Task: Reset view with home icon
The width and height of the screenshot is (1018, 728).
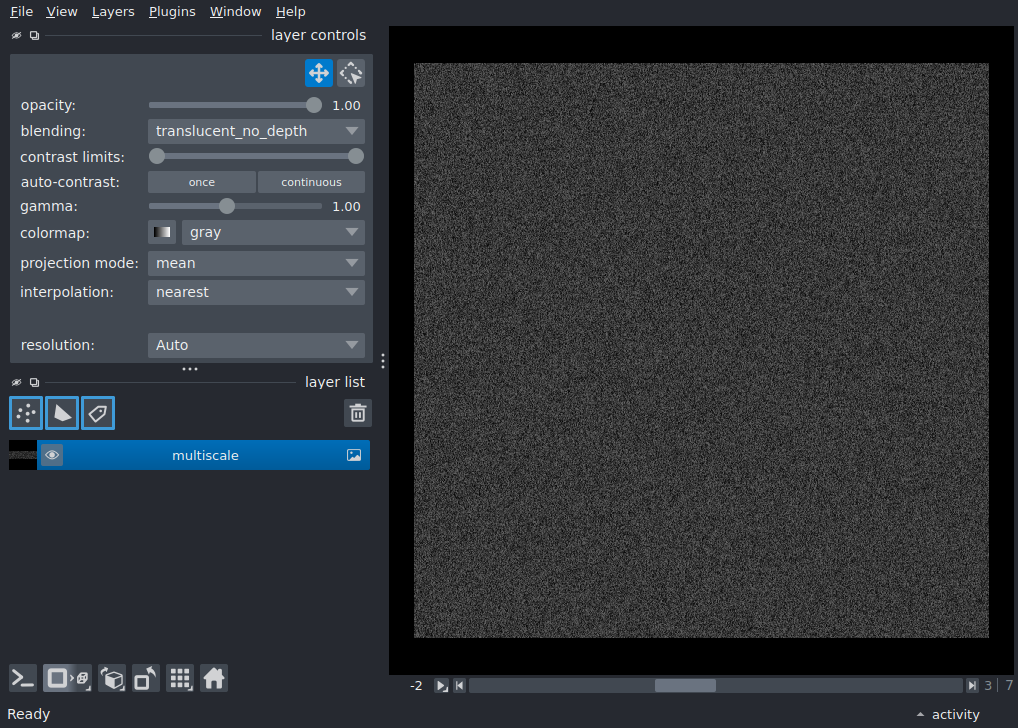Action: (x=214, y=679)
